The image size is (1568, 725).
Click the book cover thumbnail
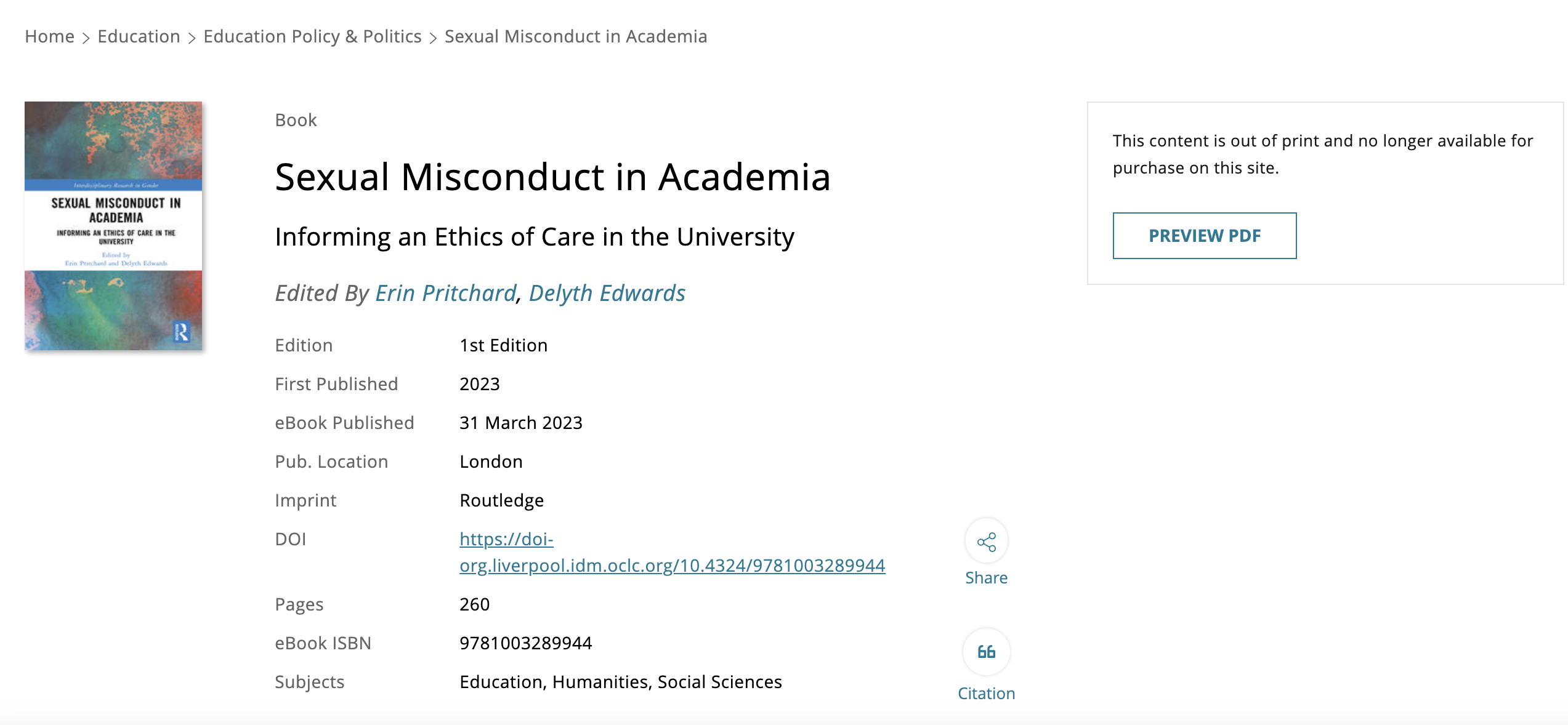tap(113, 225)
